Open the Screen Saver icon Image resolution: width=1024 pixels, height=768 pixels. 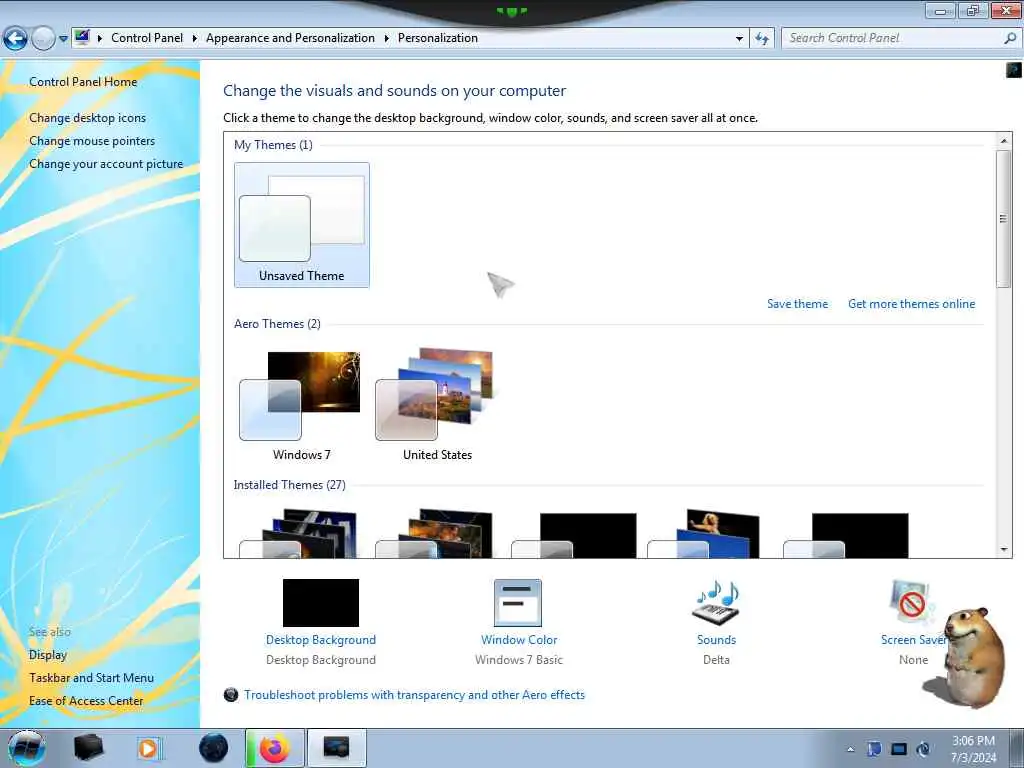912,602
